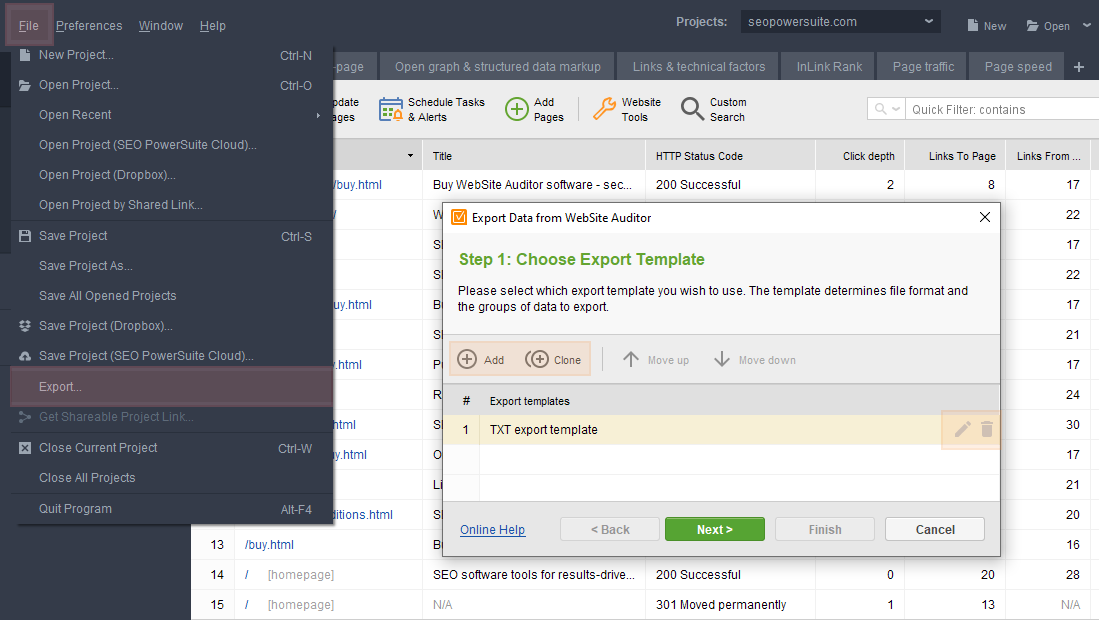This screenshot has width=1099, height=620.
Task: Switch to Page speed tab
Action: click(x=1018, y=67)
